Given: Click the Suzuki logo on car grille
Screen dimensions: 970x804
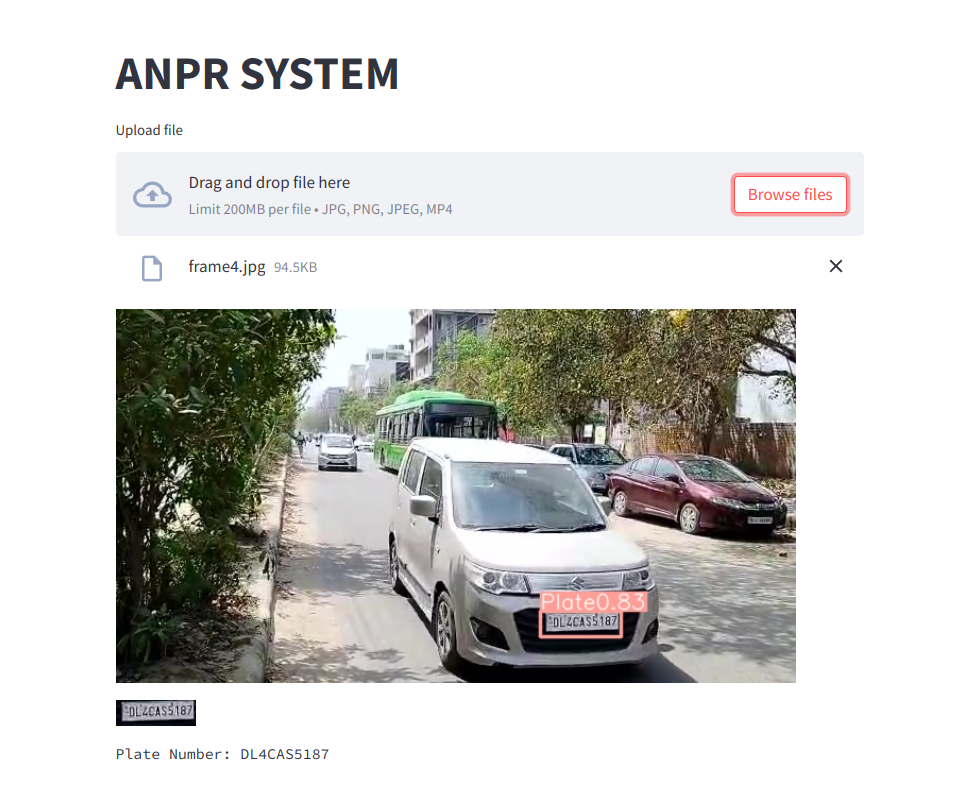Looking at the screenshot, I should click(x=576, y=582).
